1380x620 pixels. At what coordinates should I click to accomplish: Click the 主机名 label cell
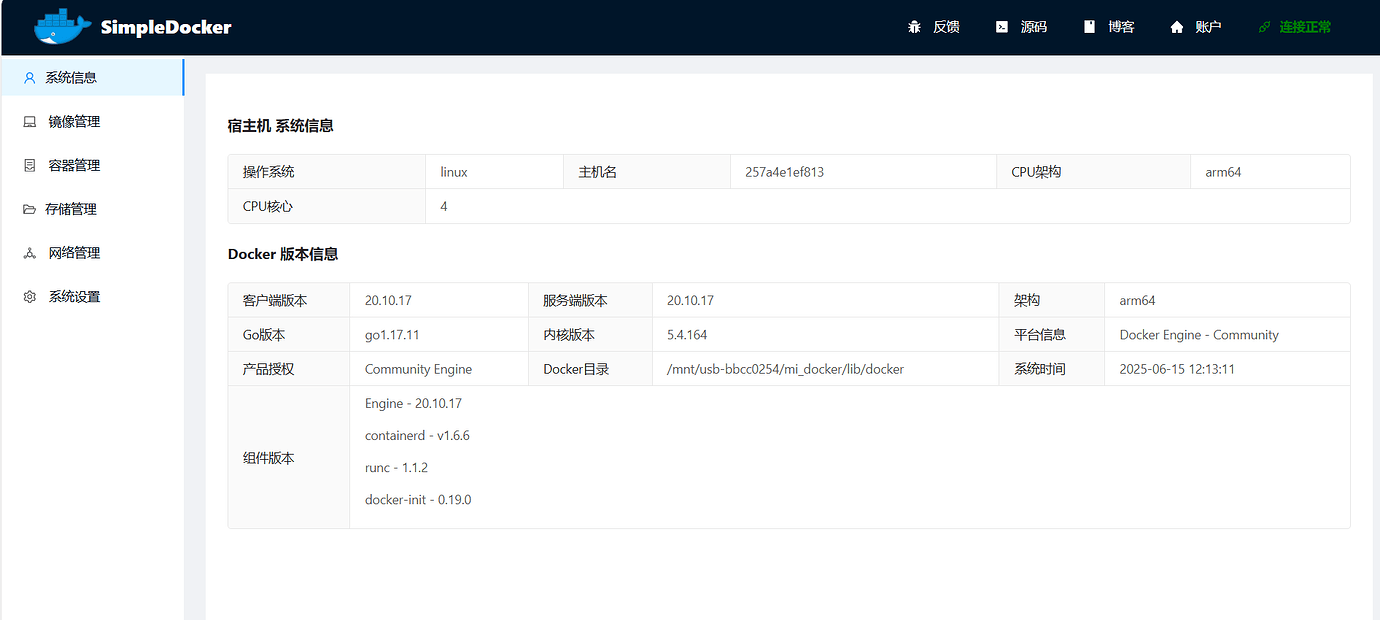point(647,172)
